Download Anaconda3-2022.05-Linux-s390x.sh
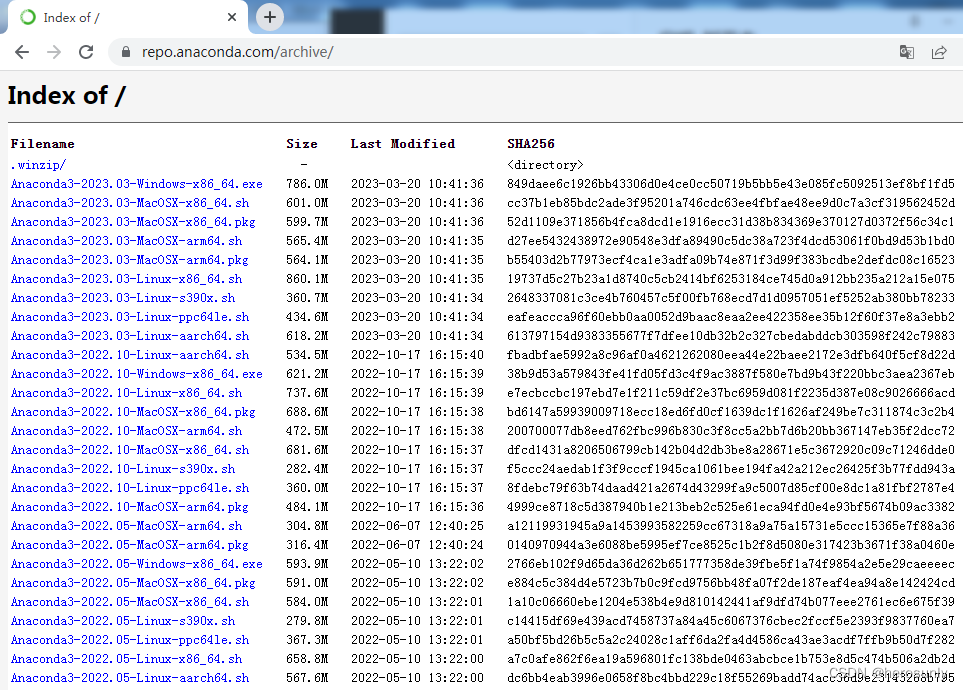 click(x=123, y=621)
